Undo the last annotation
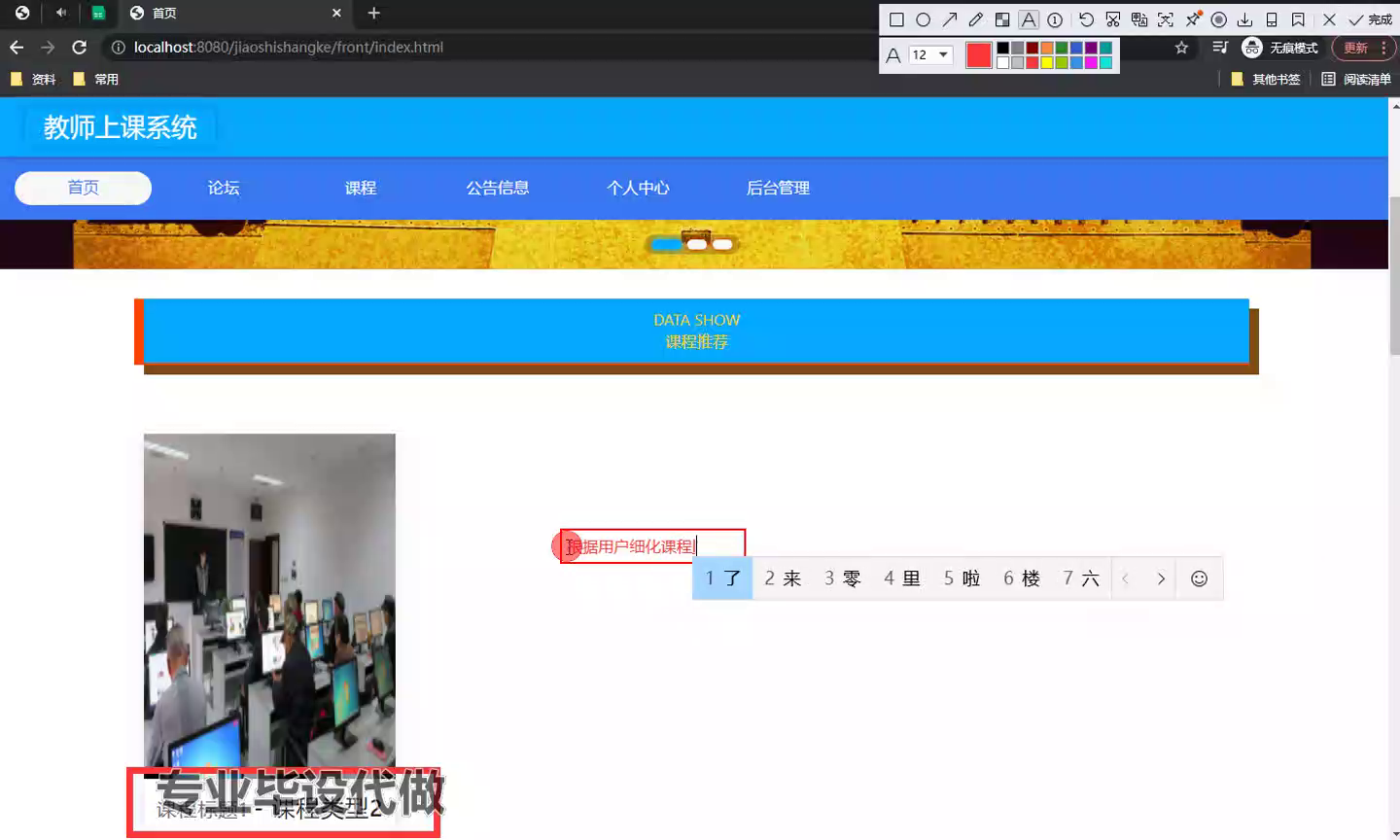The width and height of the screenshot is (1400, 840). (x=1086, y=19)
